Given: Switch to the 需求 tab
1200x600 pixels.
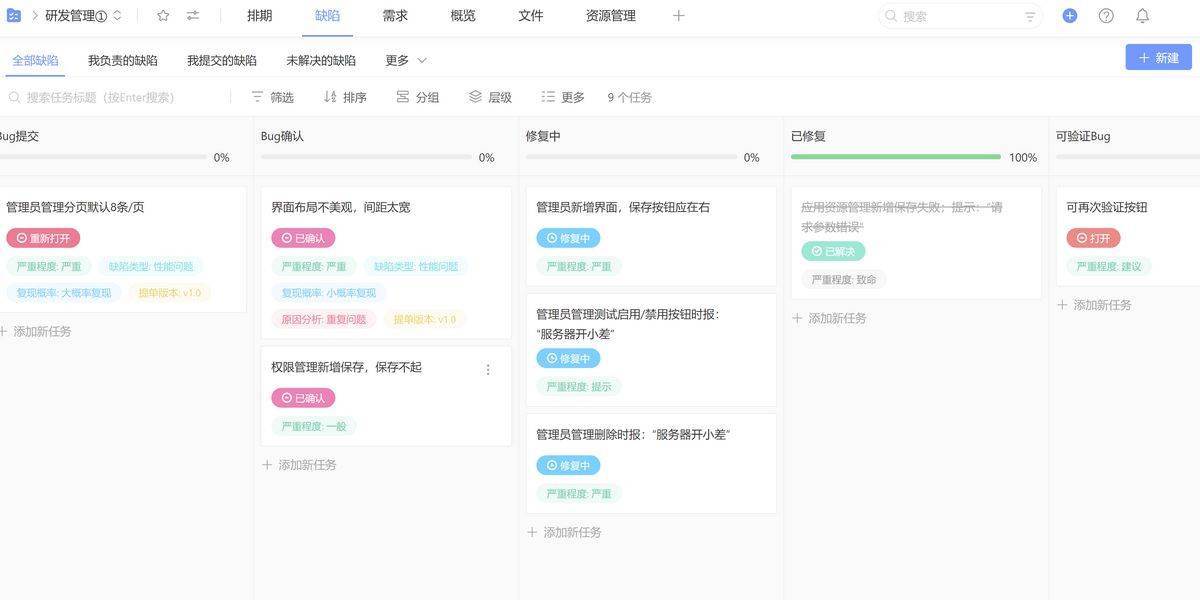Looking at the screenshot, I should click(x=395, y=16).
